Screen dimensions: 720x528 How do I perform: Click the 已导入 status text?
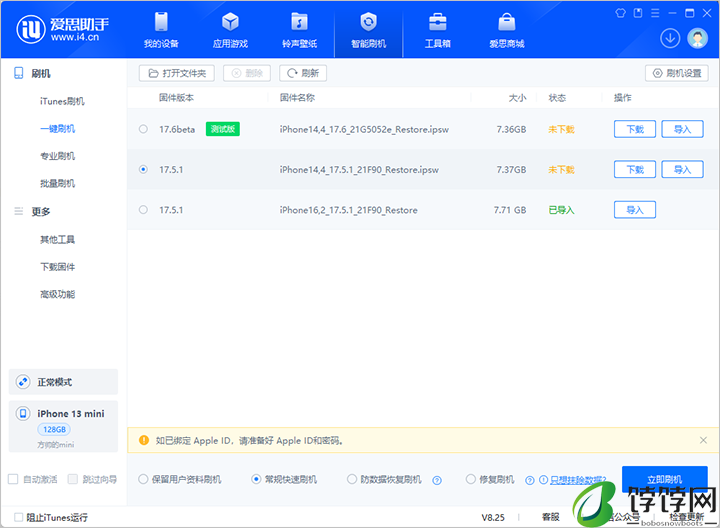[x=561, y=210]
